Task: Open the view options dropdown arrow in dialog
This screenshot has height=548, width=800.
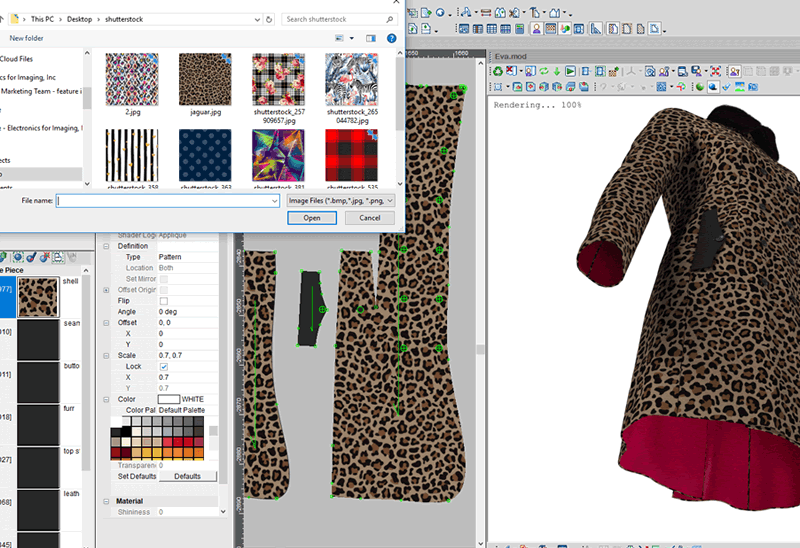Action: tap(352, 38)
